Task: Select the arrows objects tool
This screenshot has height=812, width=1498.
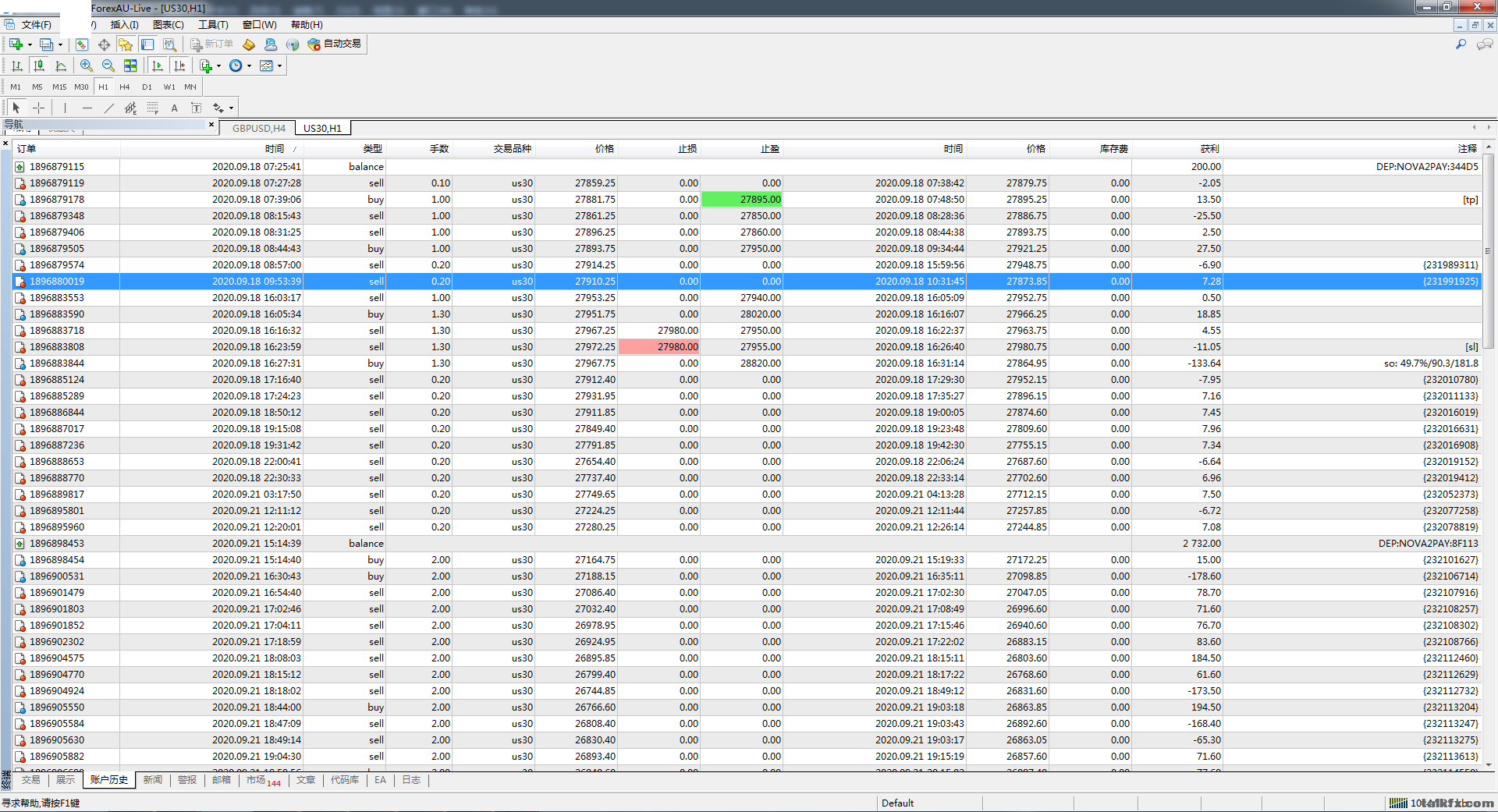Action: click(x=218, y=108)
